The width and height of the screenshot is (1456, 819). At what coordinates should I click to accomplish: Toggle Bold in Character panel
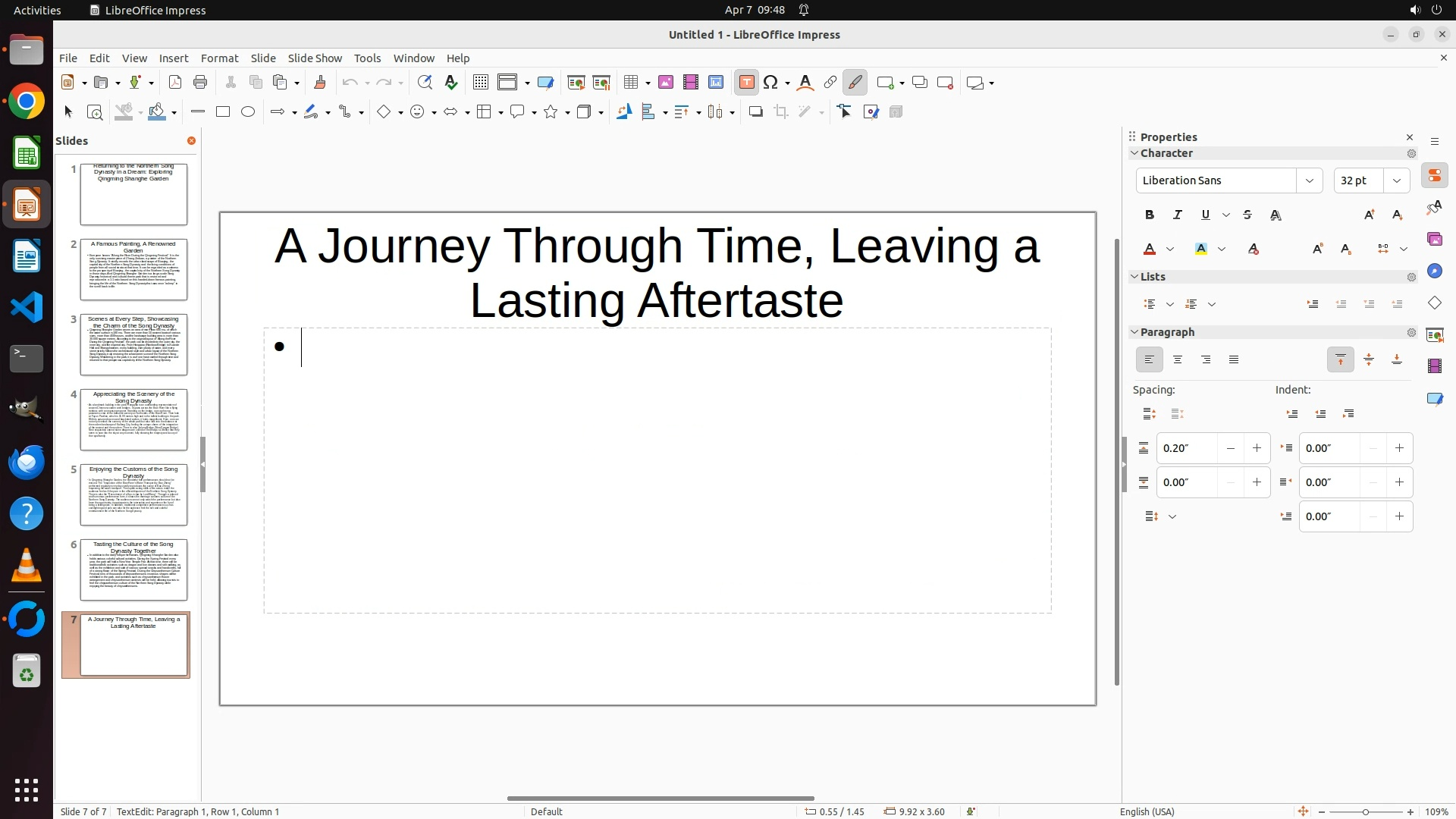(x=1149, y=215)
